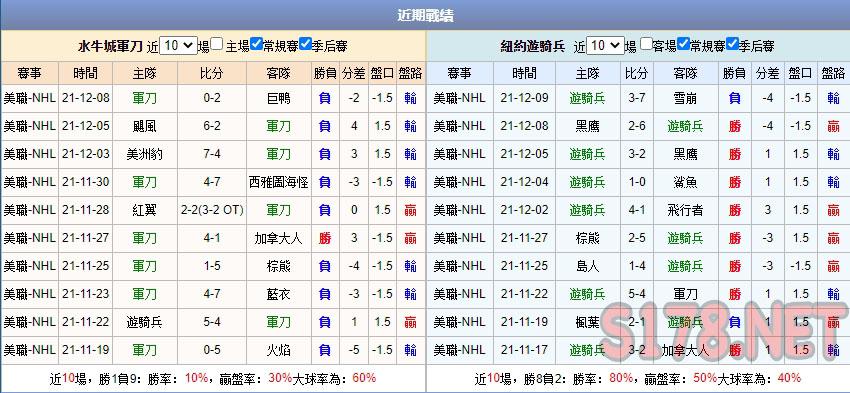Uncheck 季后賽 for 紐約遊騎兵
Image resolution: width=850 pixels, height=393 pixels.
[x=732, y=44]
